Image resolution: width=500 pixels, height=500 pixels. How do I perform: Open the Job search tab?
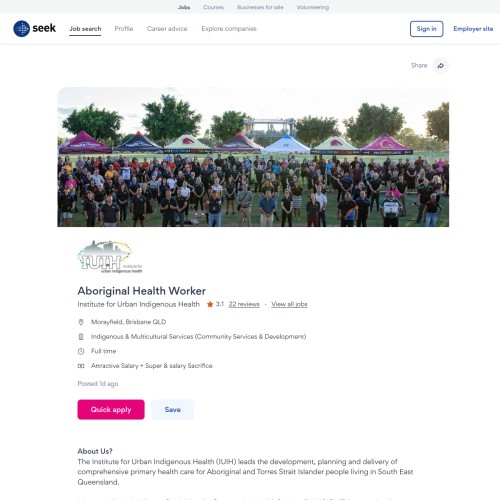coord(85,29)
